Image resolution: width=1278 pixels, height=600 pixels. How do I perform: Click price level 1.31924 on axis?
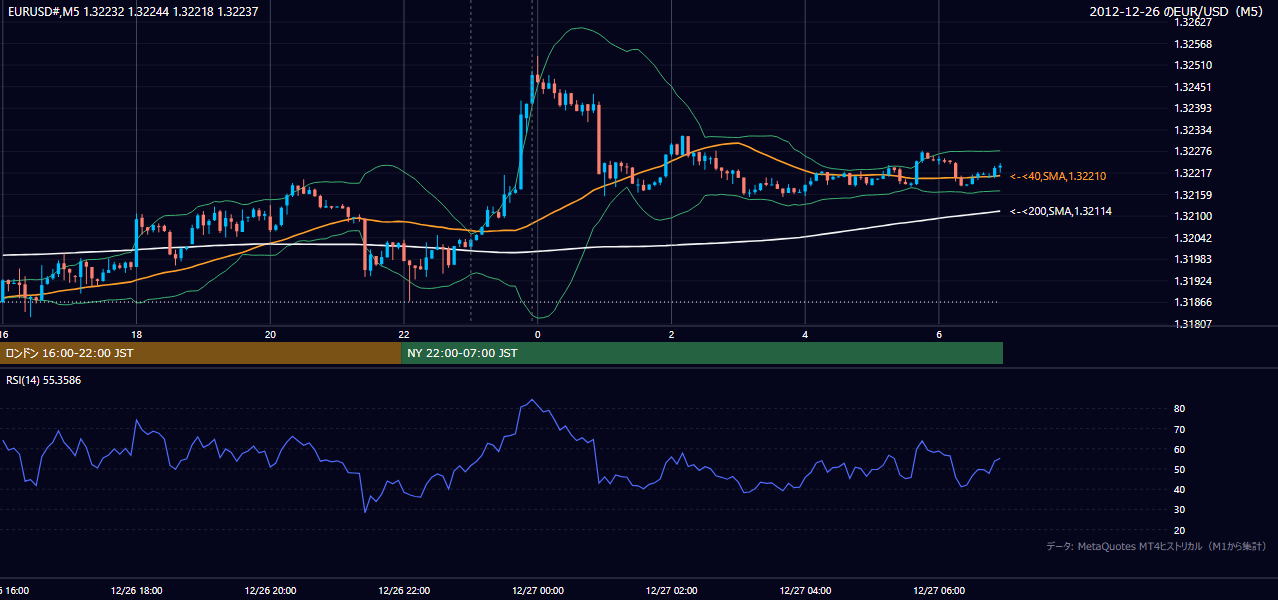coord(1191,281)
